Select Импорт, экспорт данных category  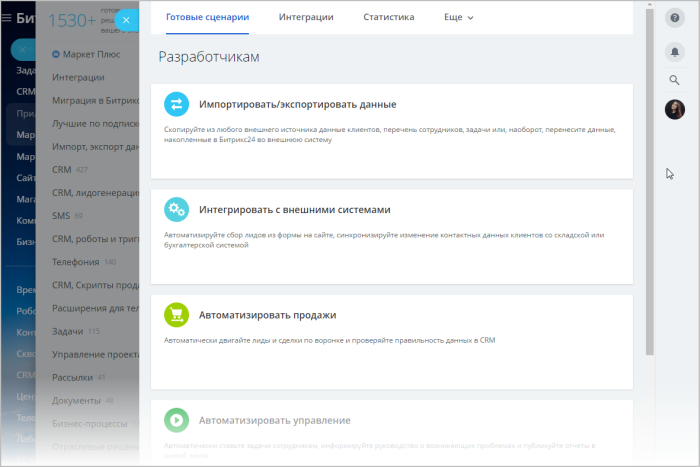tap(95, 147)
